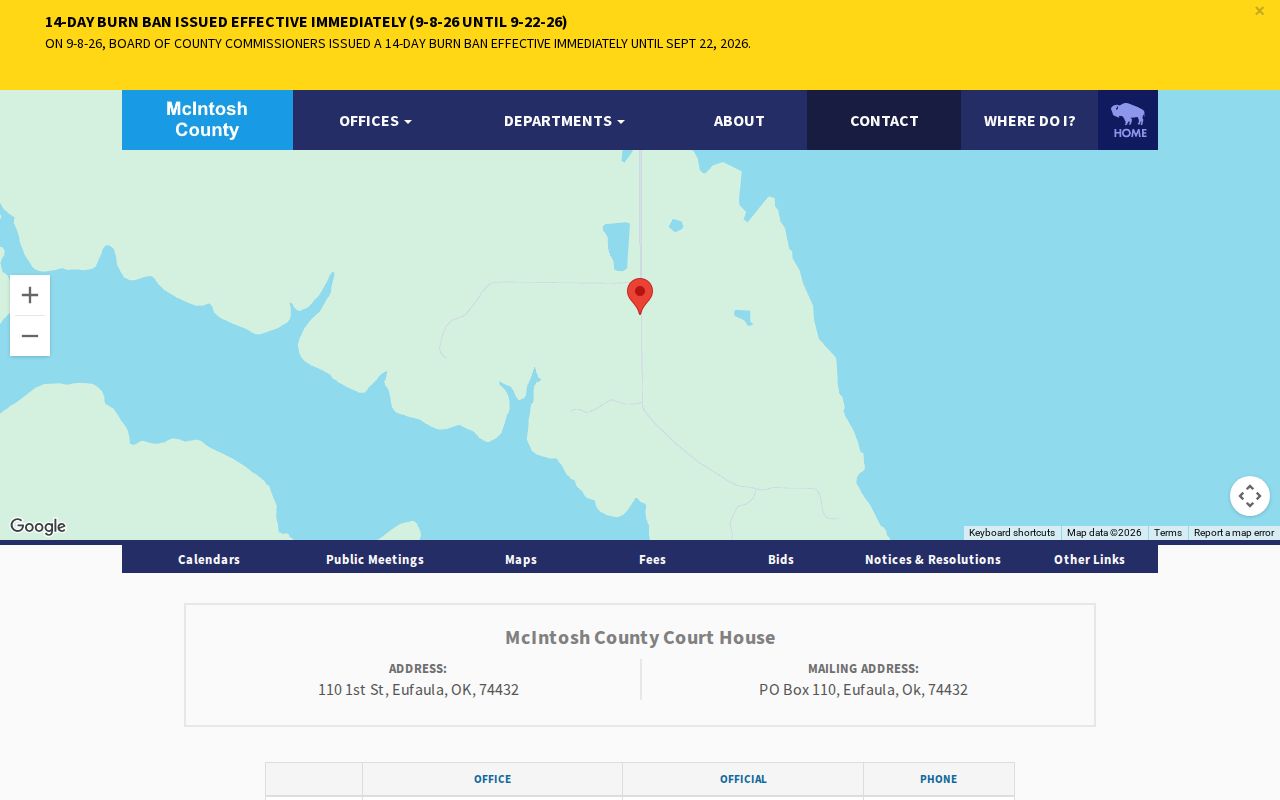
Task: Open the Contact page
Action: pos(884,120)
